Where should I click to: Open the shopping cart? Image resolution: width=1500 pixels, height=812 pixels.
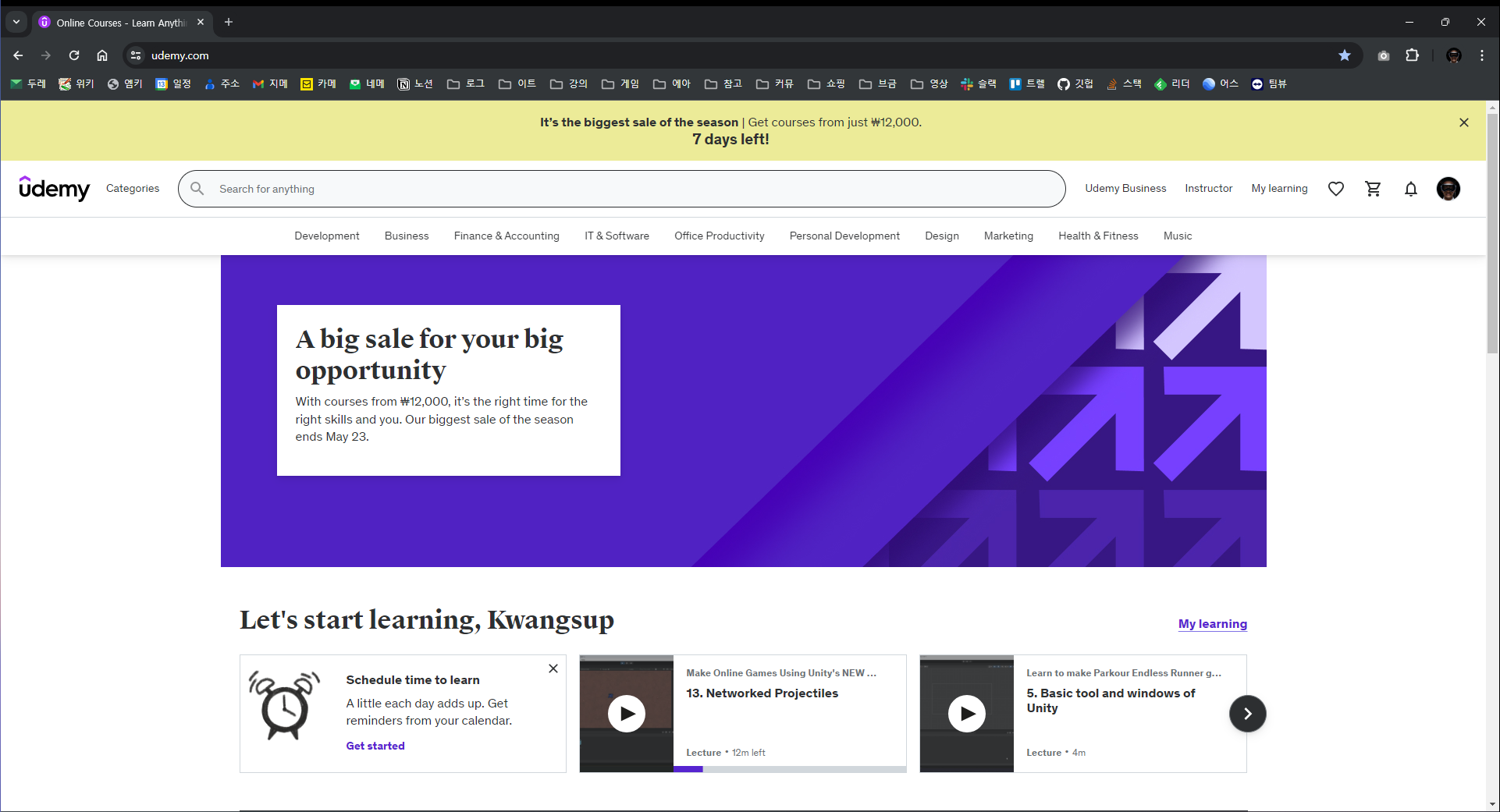[x=1374, y=189]
